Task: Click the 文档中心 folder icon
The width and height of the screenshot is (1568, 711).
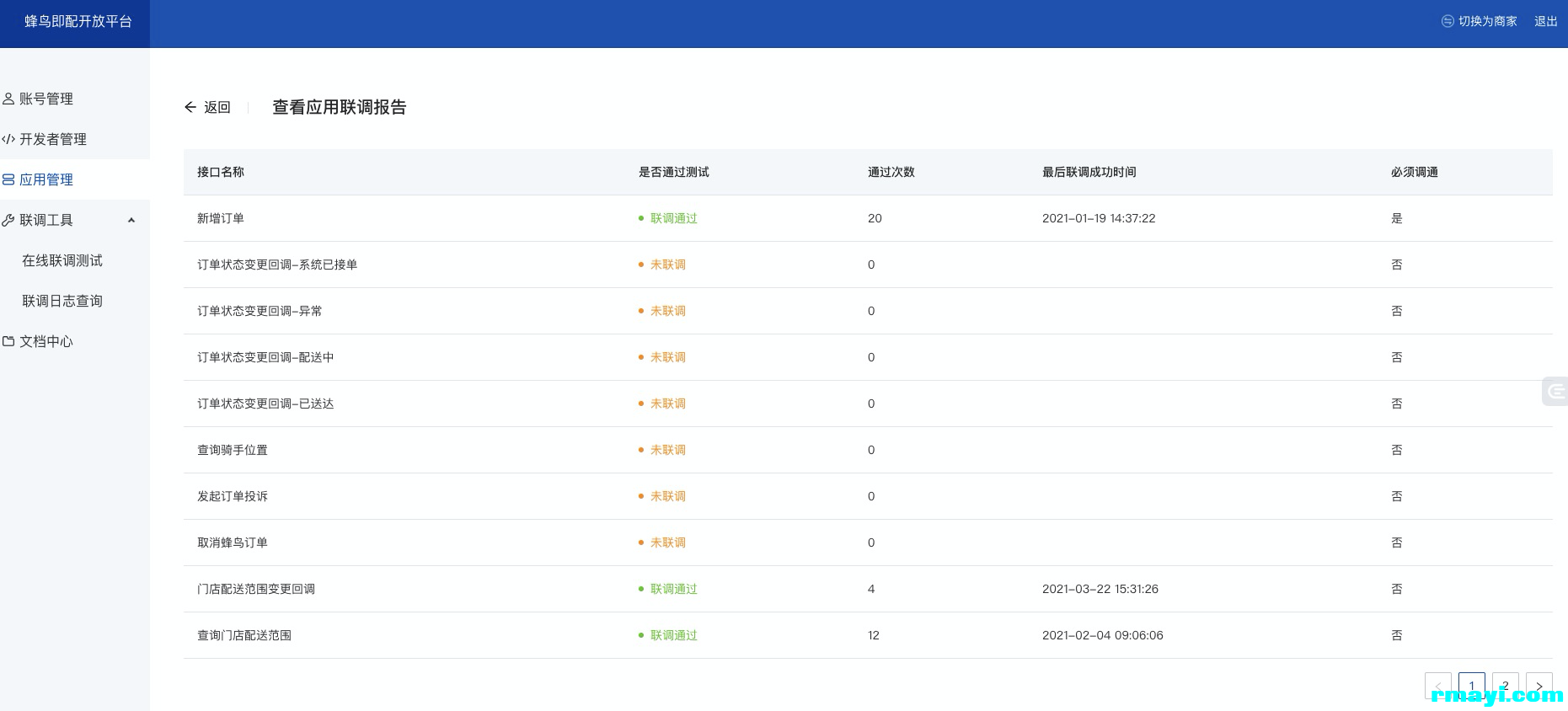Action: pyautogui.click(x=8, y=341)
